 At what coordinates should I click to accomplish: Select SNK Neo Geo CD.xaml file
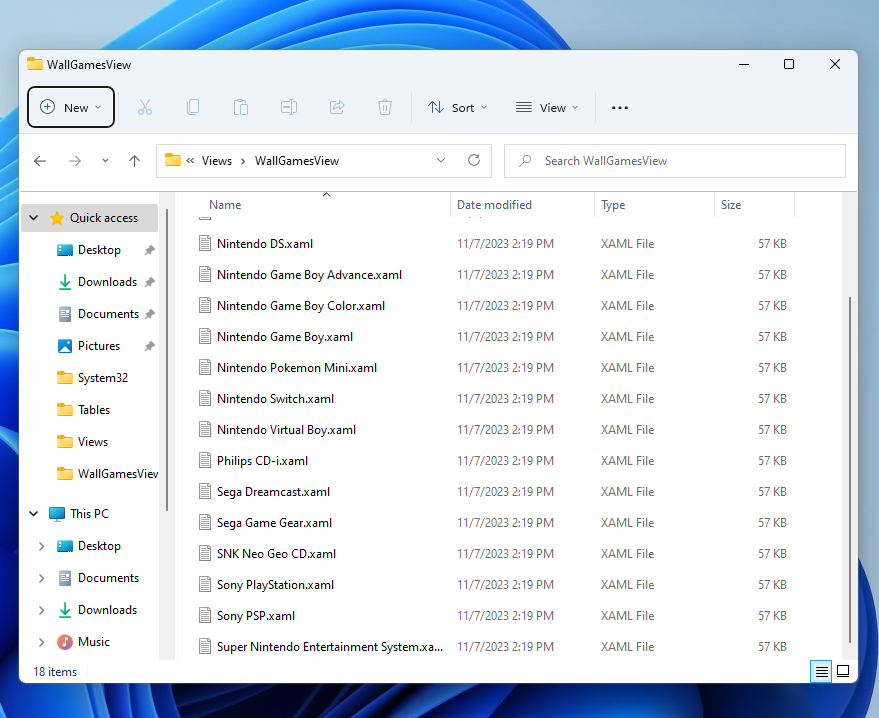click(x=276, y=554)
